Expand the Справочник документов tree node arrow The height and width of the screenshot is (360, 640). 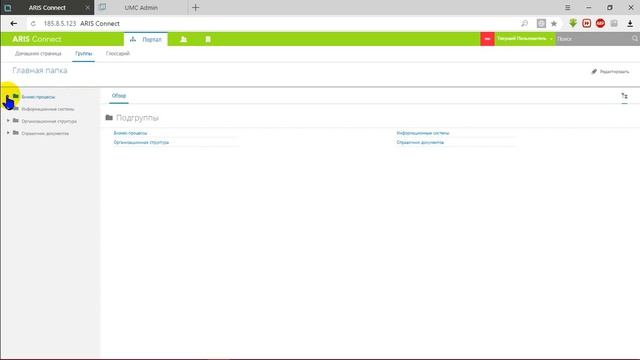(8, 133)
